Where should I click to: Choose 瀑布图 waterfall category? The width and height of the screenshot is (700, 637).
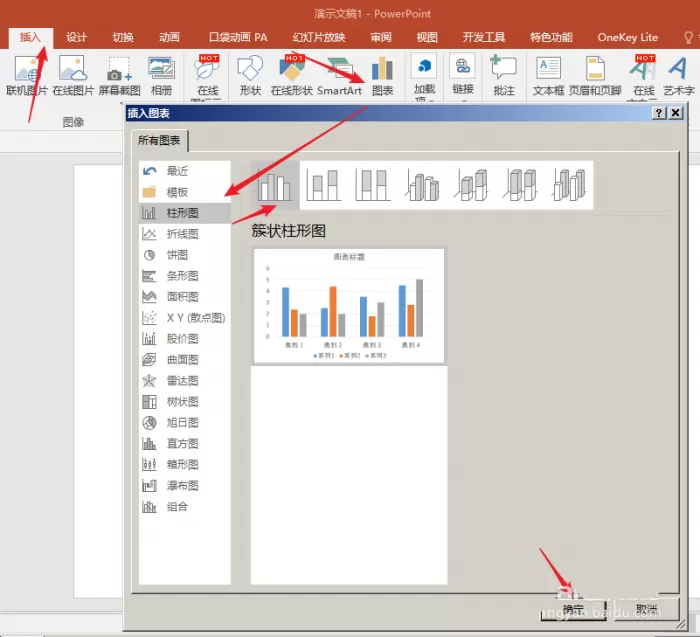tap(185, 486)
